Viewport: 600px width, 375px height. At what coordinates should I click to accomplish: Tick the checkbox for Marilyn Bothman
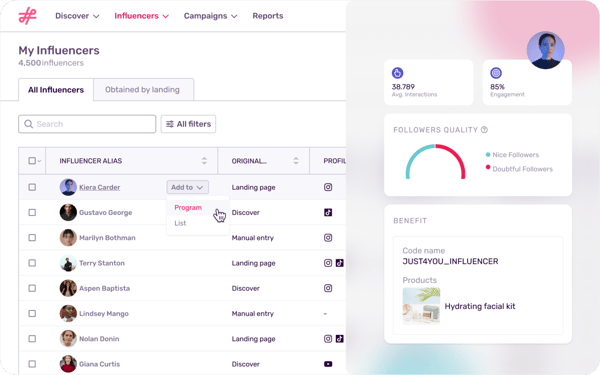click(32, 238)
